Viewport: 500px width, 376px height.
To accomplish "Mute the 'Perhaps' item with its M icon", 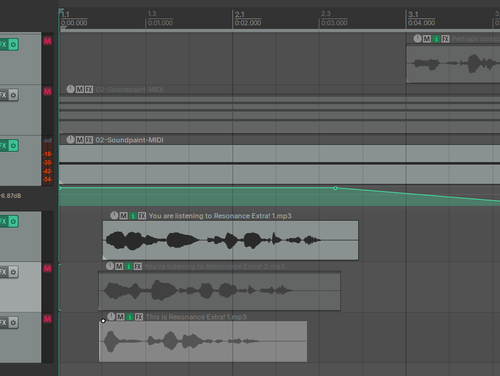I will [427, 39].
